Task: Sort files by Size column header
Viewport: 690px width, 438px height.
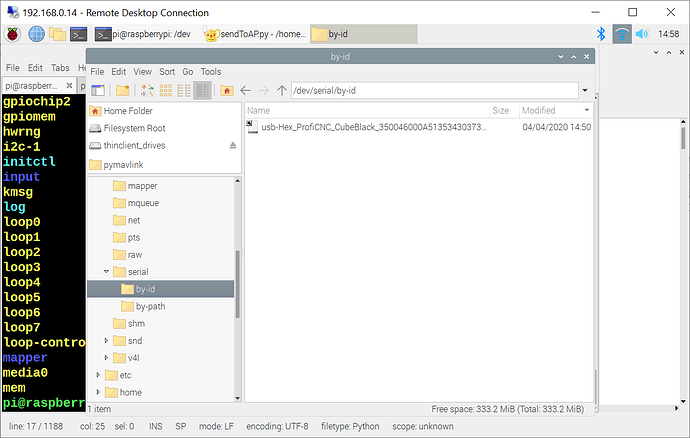Action: 504,110
